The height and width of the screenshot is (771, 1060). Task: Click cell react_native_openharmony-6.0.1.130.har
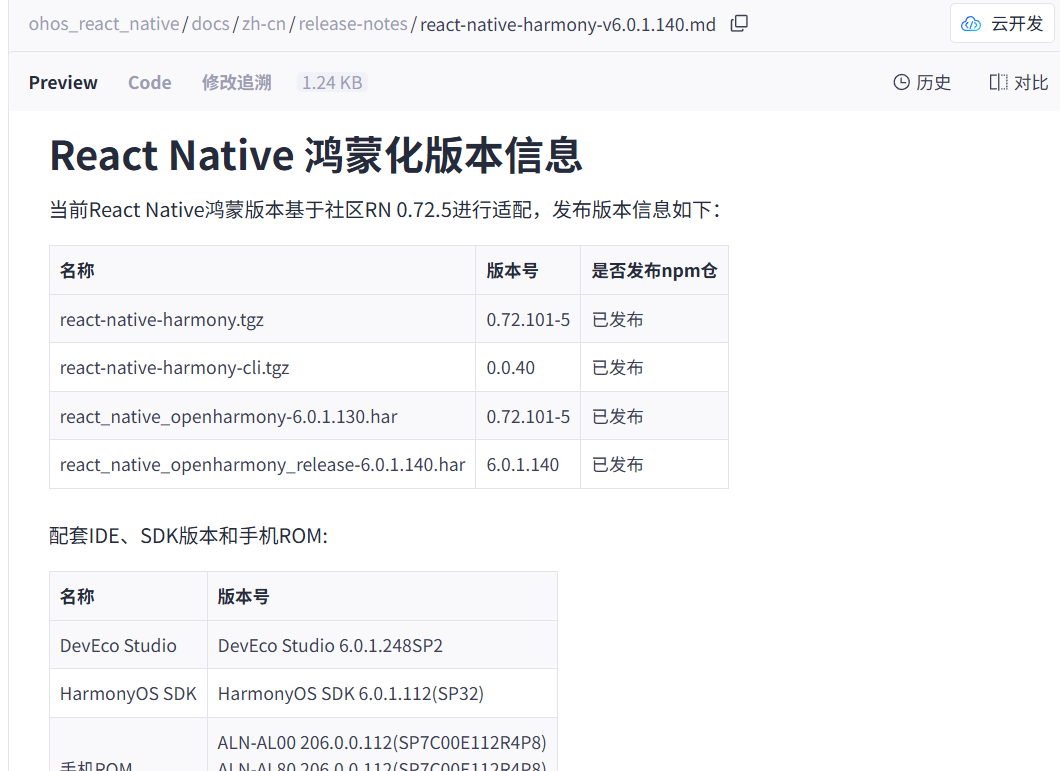262,416
